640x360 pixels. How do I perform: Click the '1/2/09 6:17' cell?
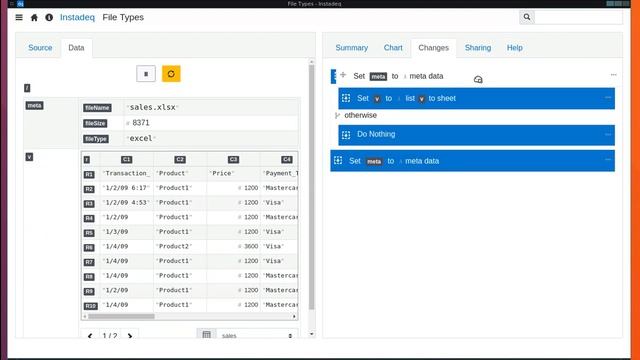[126, 188]
